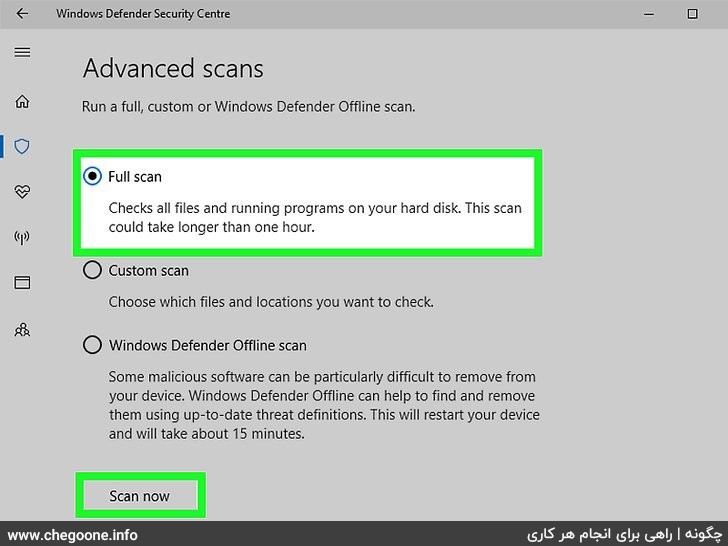Click the Advanced scans page heading

(x=173, y=69)
